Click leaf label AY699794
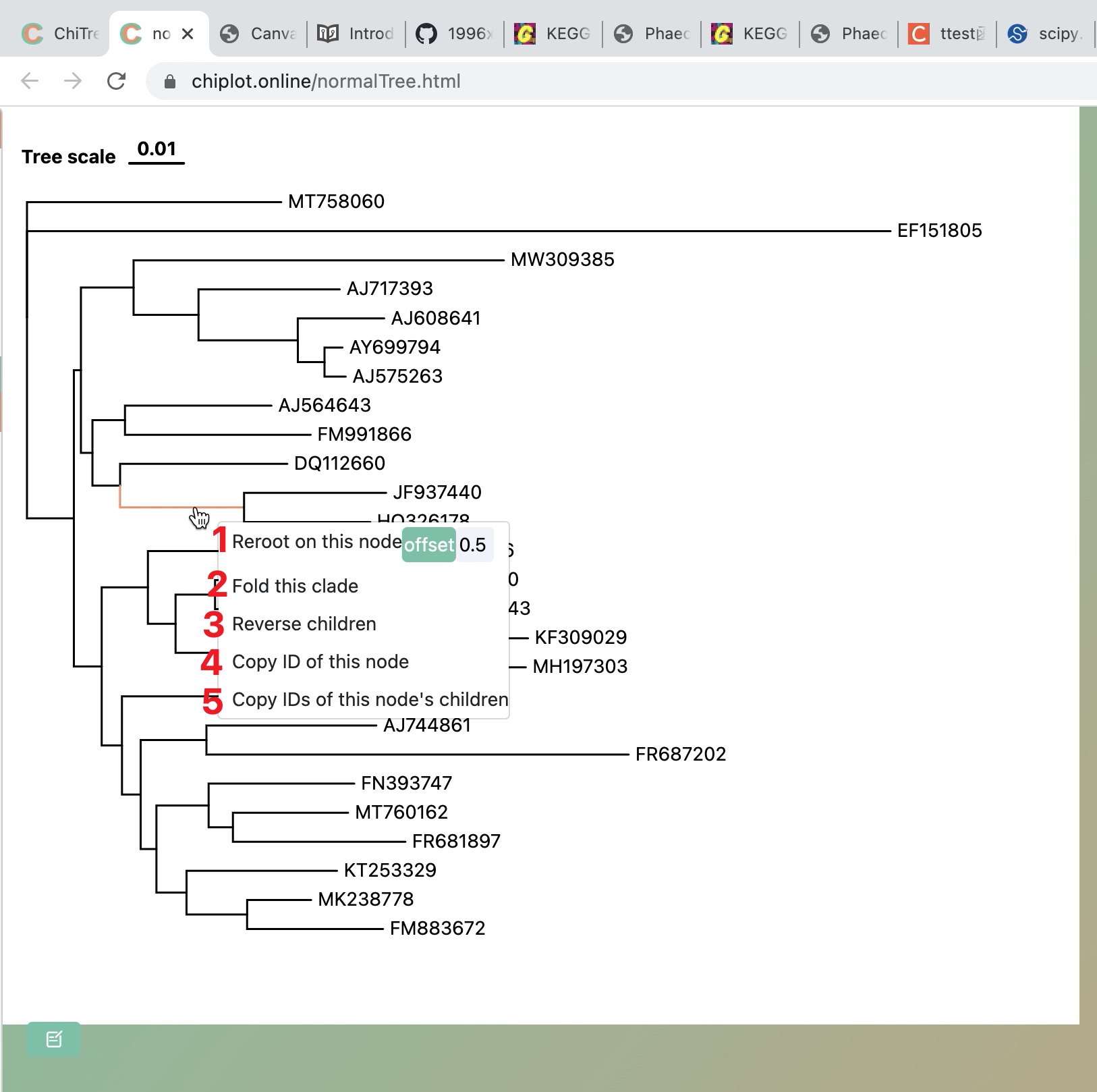The height and width of the screenshot is (1092, 1097). (395, 347)
